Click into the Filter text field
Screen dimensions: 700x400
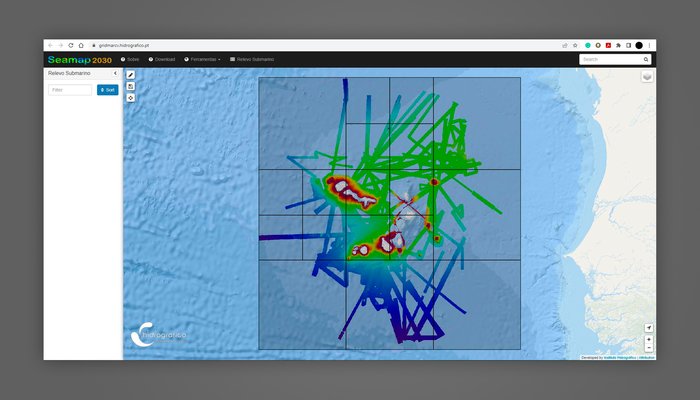pos(70,90)
